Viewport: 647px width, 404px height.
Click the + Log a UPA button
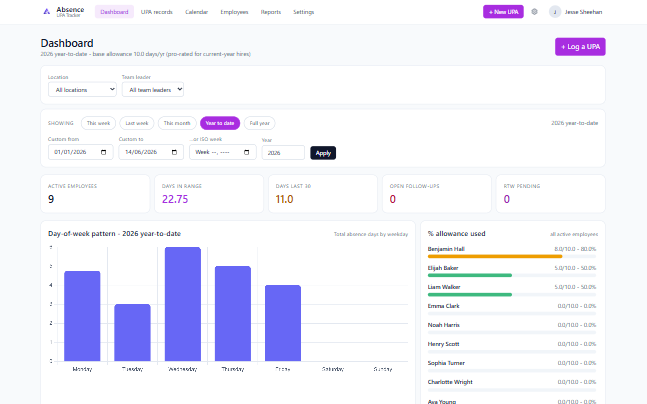[580, 47]
